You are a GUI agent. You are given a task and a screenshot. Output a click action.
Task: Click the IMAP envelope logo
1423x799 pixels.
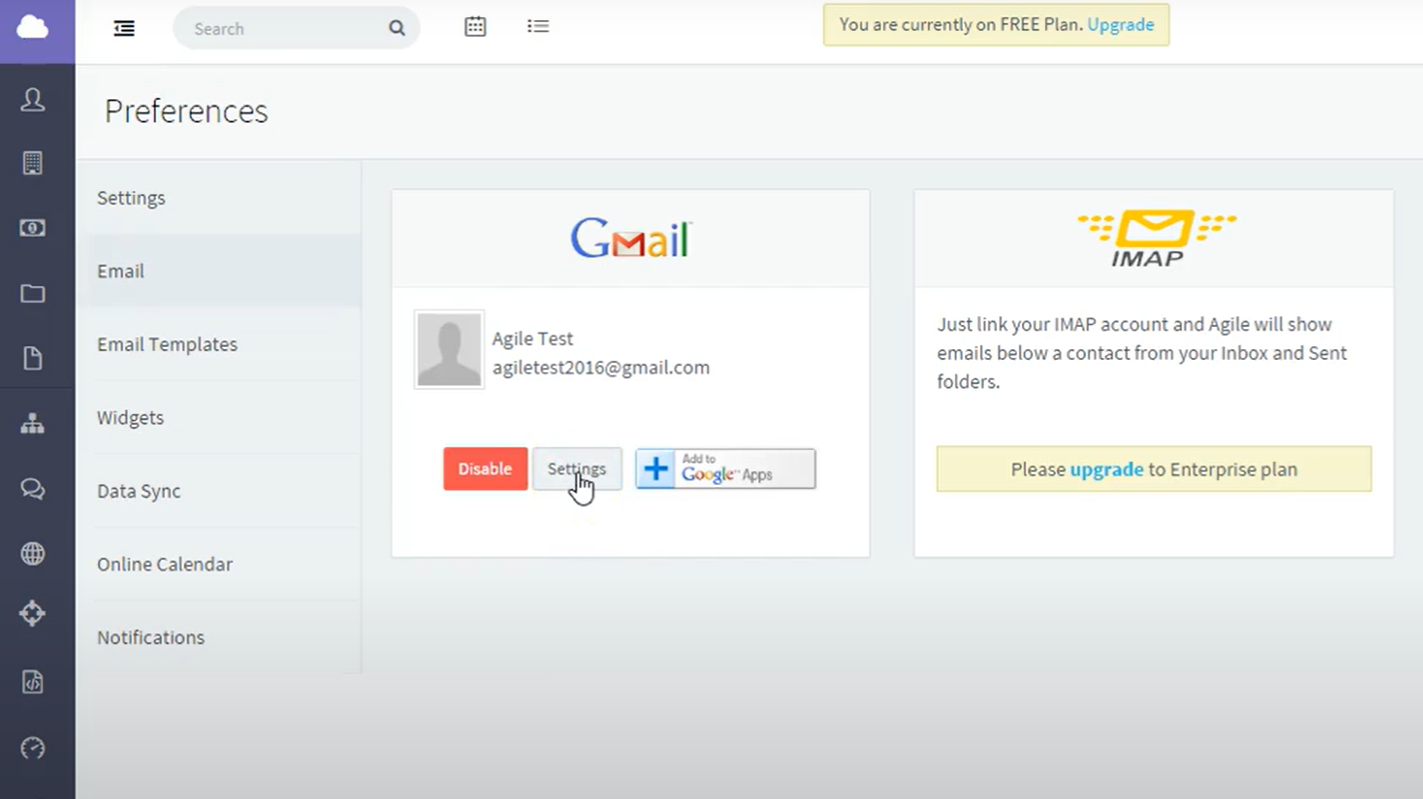[x=1157, y=238]
